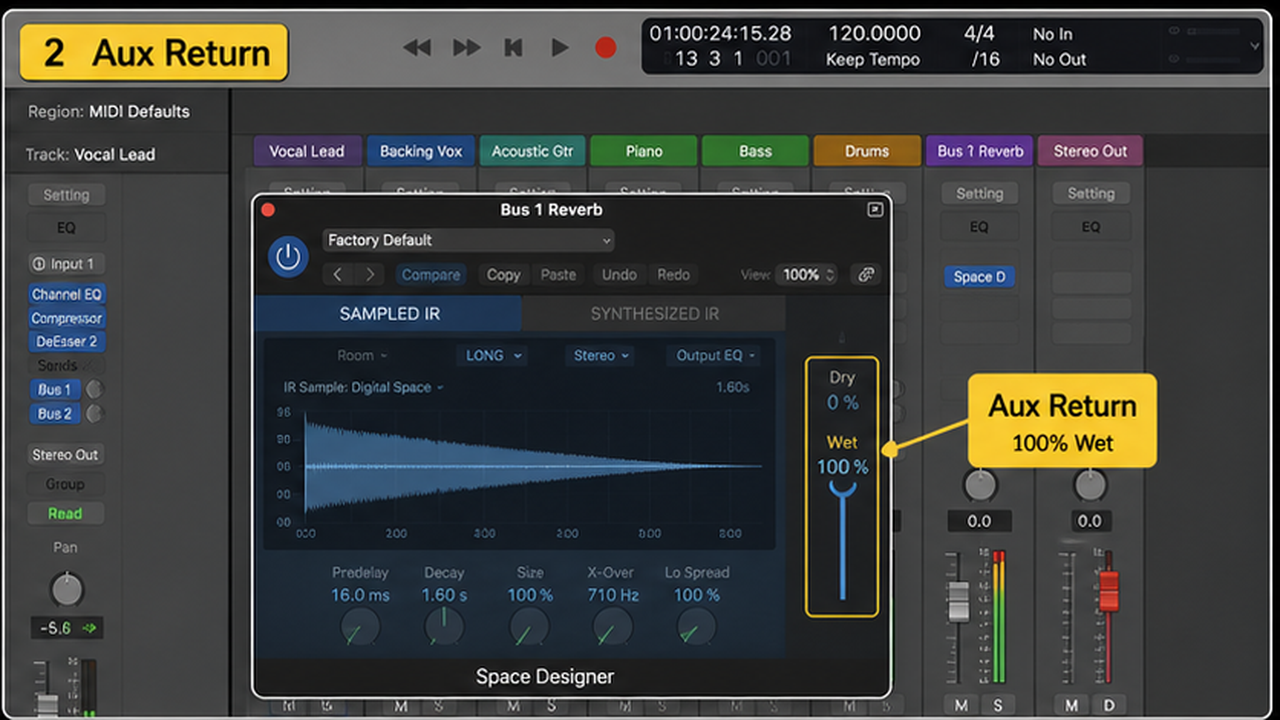Bypass Space Designer with the power button

point(288,257)
